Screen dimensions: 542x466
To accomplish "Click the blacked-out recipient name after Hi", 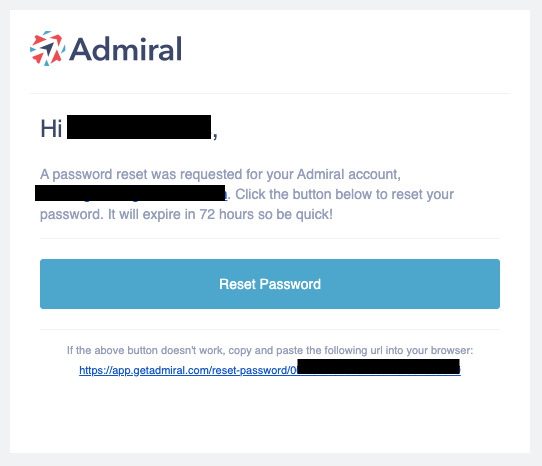I will [139, 127].
